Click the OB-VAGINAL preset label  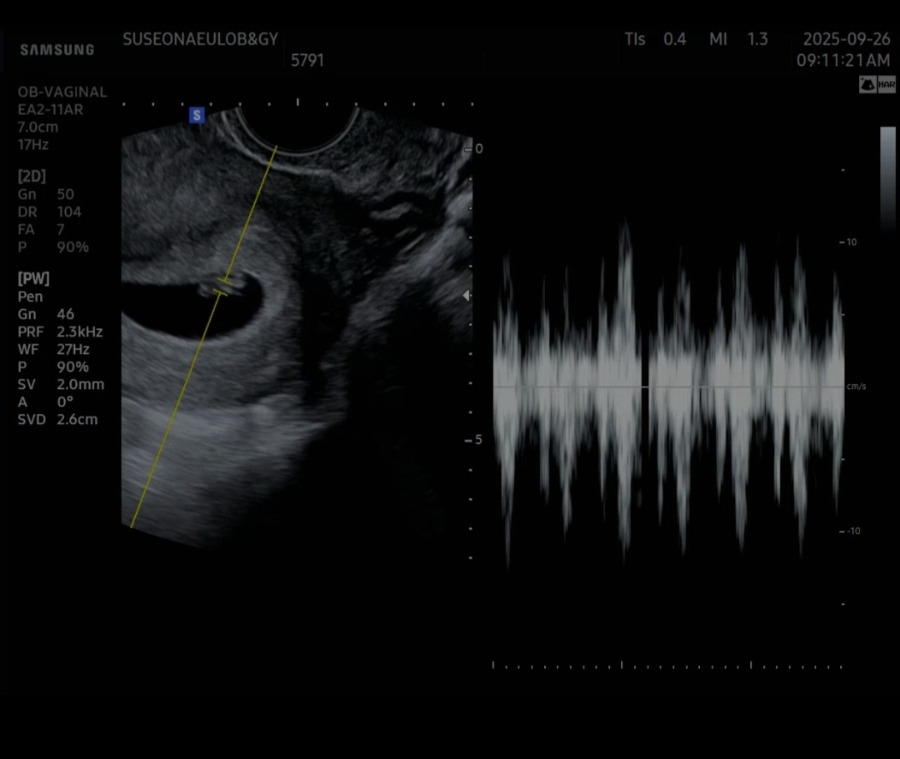point(62,92)
